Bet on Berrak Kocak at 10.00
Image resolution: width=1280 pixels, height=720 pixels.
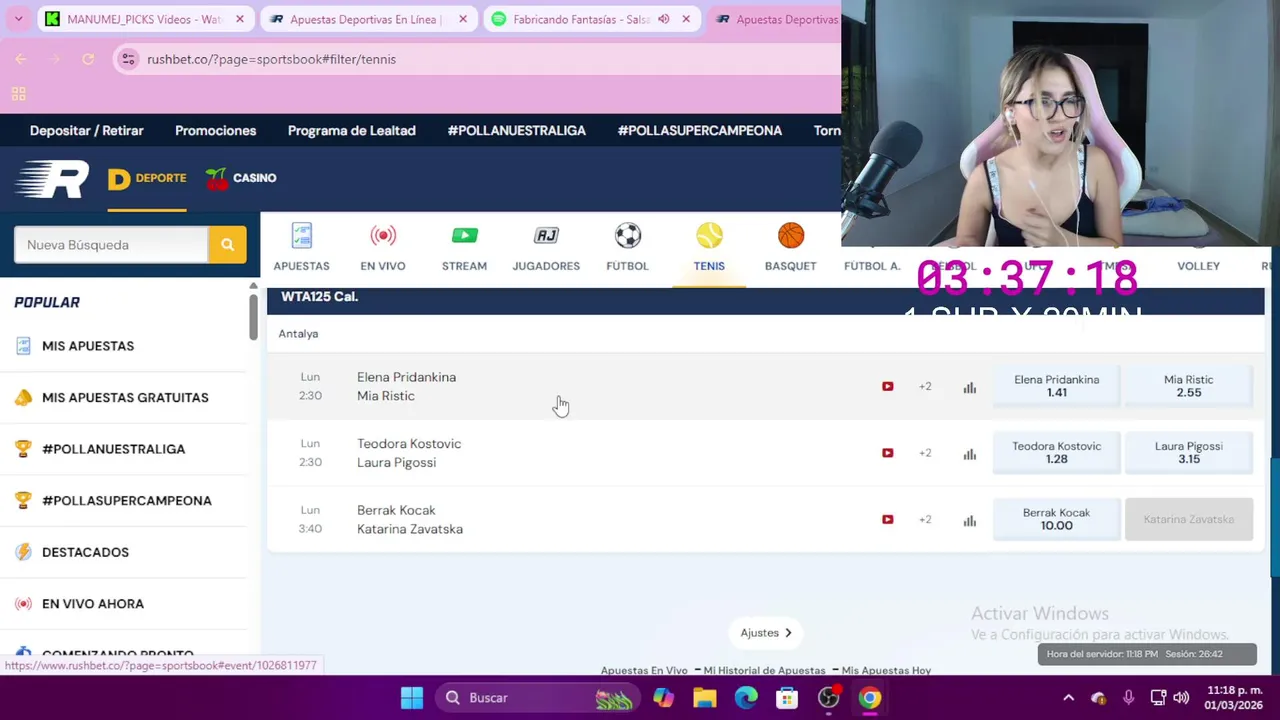(x=1057, y=520)
